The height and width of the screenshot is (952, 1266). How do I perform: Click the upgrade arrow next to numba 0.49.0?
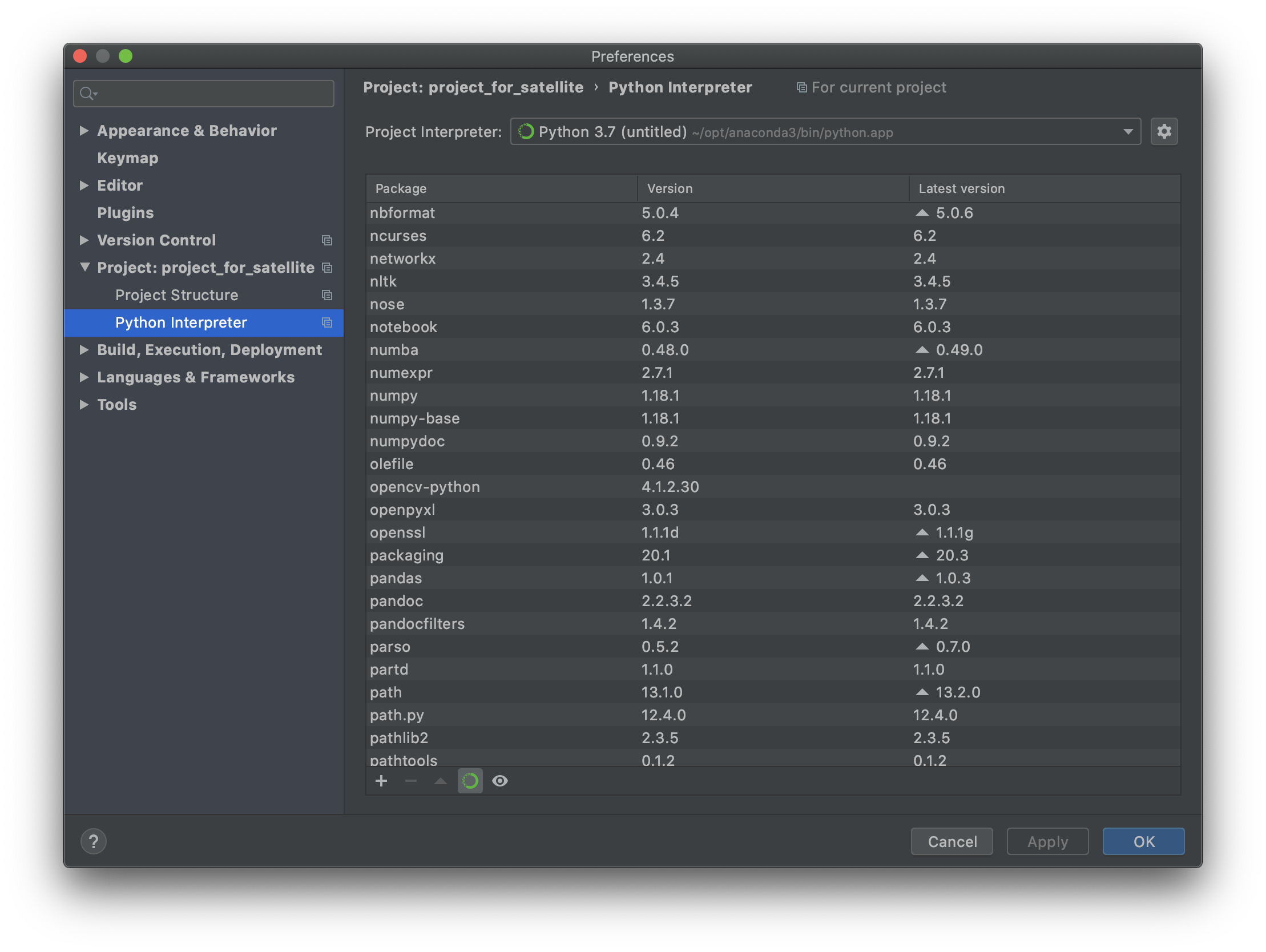tap(921, 349)
